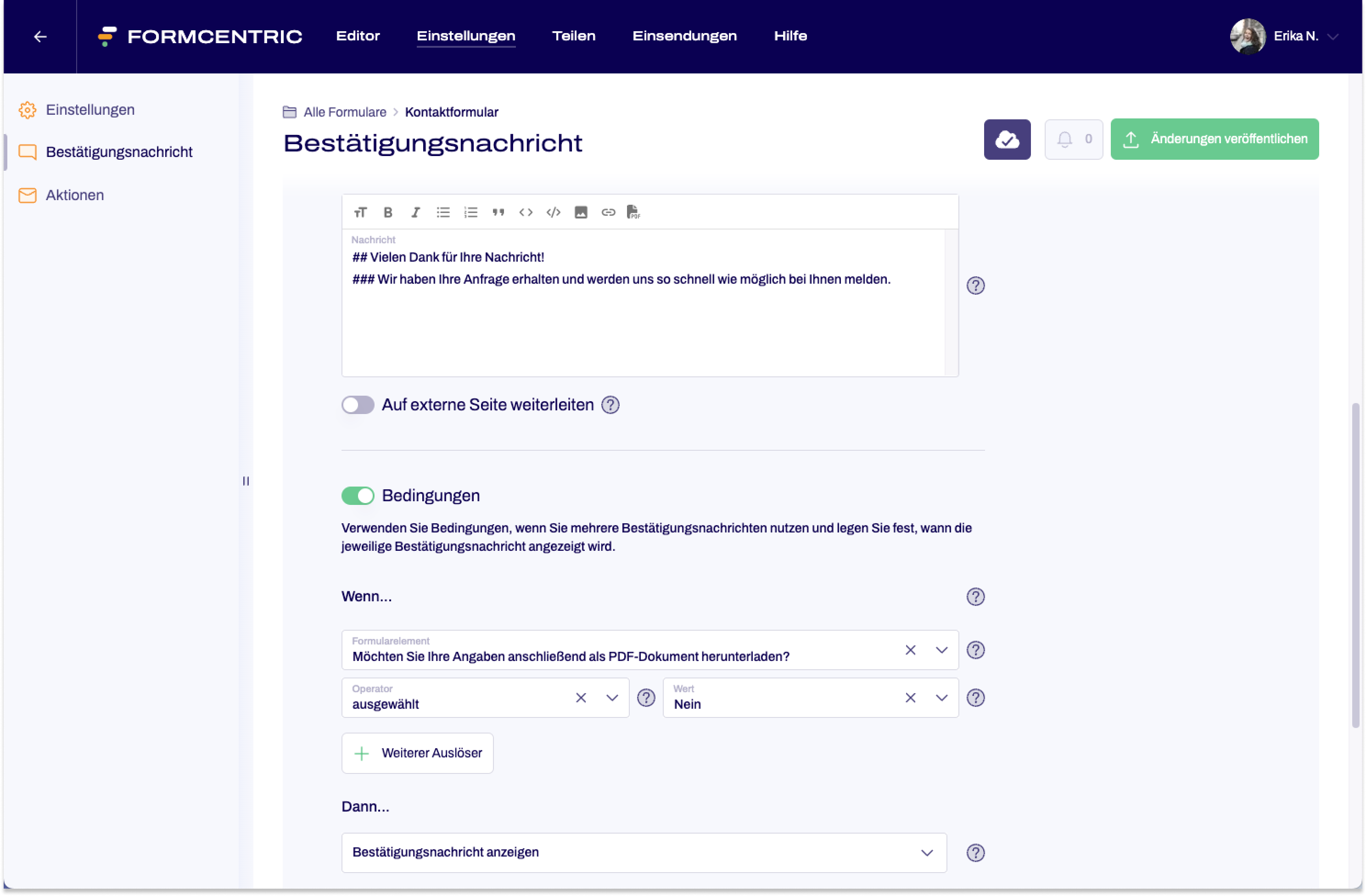Insert a blockquote
The height and width of the screenshot is (896, 1366).
coord(498,213)
